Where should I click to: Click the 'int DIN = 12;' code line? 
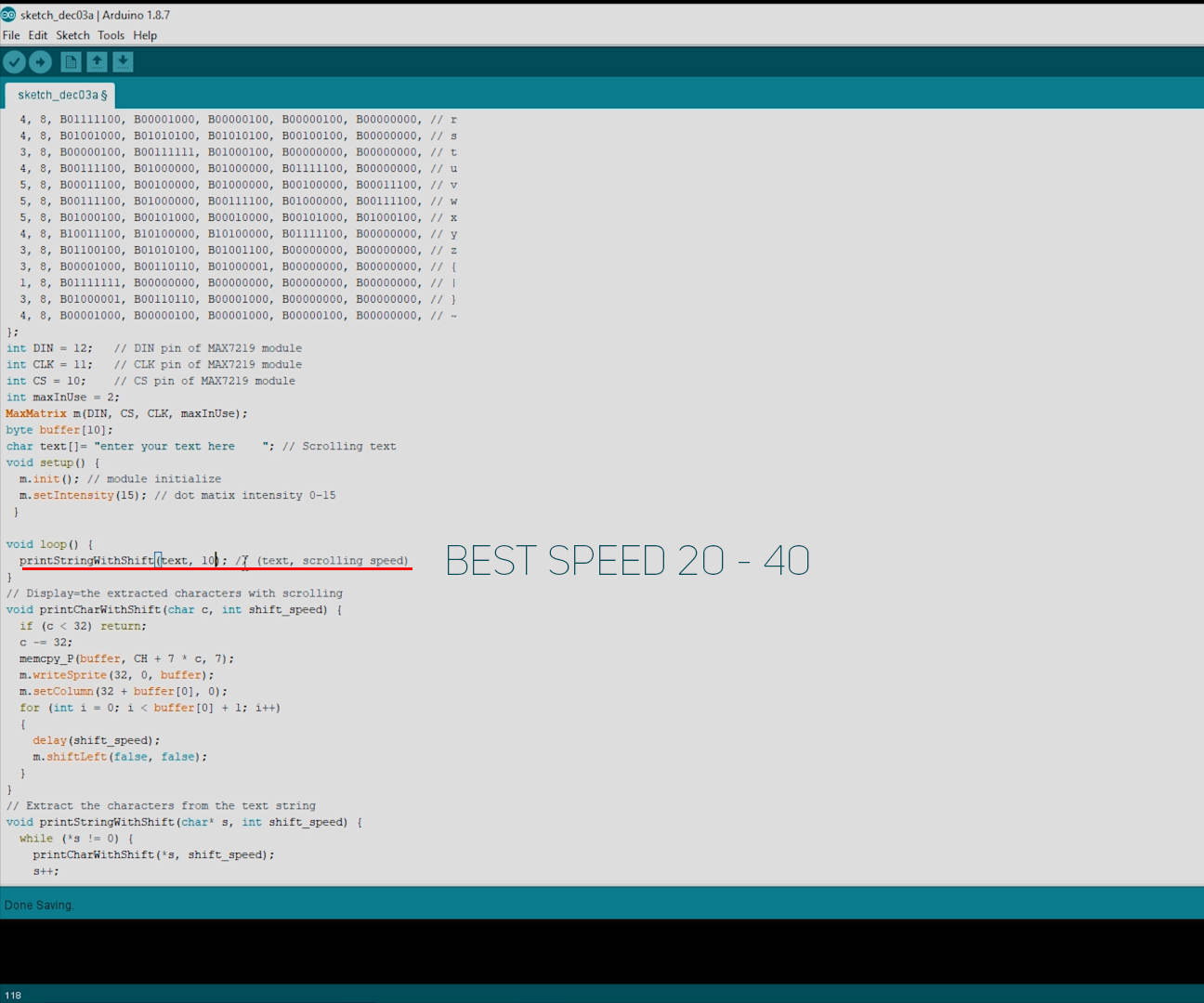point(49,348)
